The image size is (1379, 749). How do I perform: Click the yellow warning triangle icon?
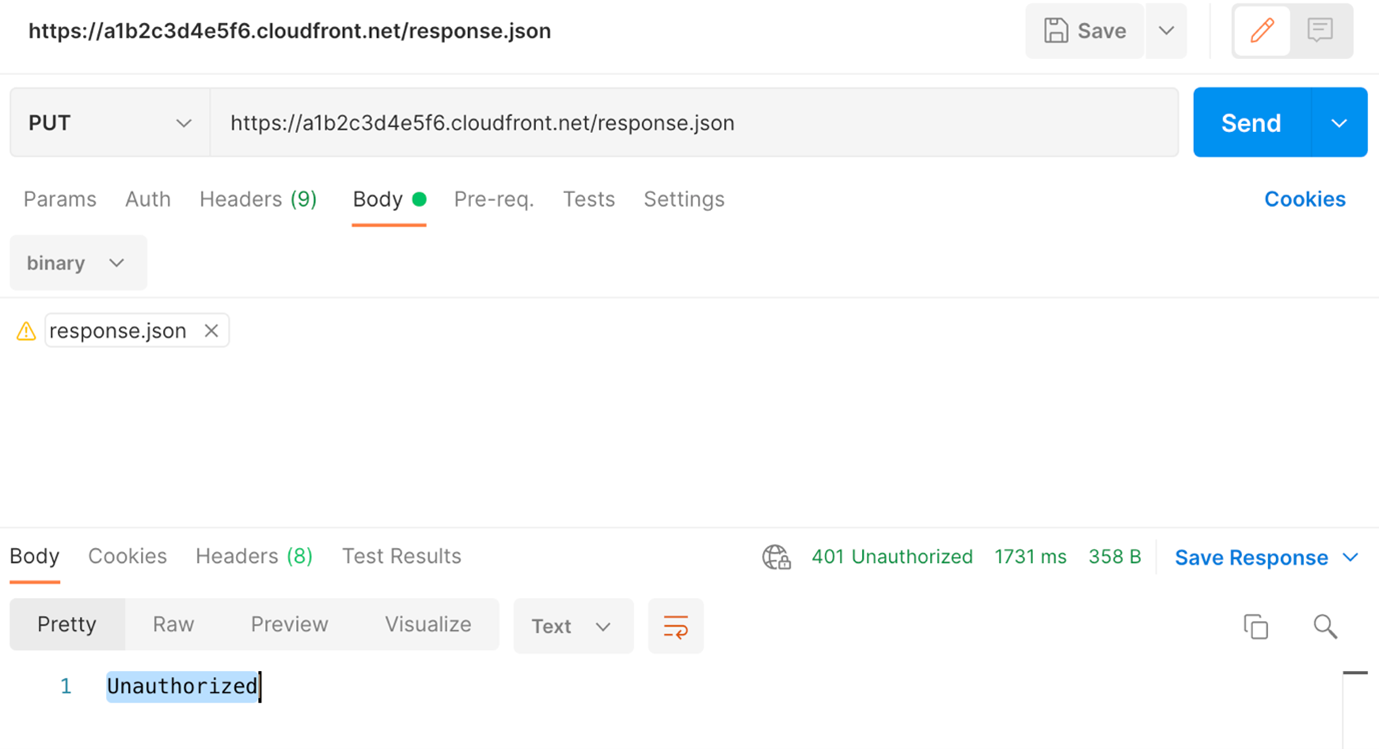(x=26, y=331)
